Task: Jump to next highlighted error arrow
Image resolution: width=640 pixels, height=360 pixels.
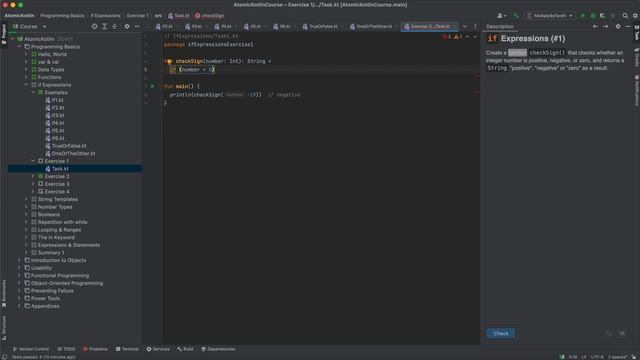Action: (475, 37)
